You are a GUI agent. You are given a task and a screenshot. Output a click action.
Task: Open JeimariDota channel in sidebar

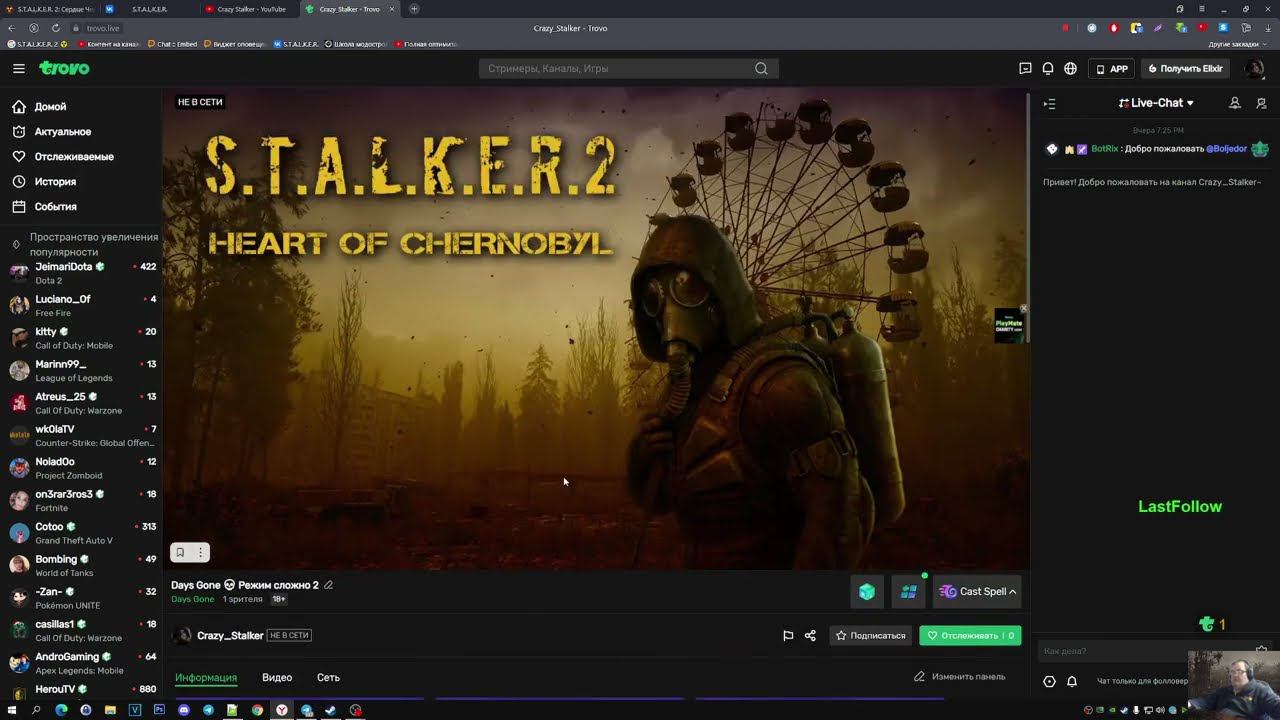(x=81, y=273)
